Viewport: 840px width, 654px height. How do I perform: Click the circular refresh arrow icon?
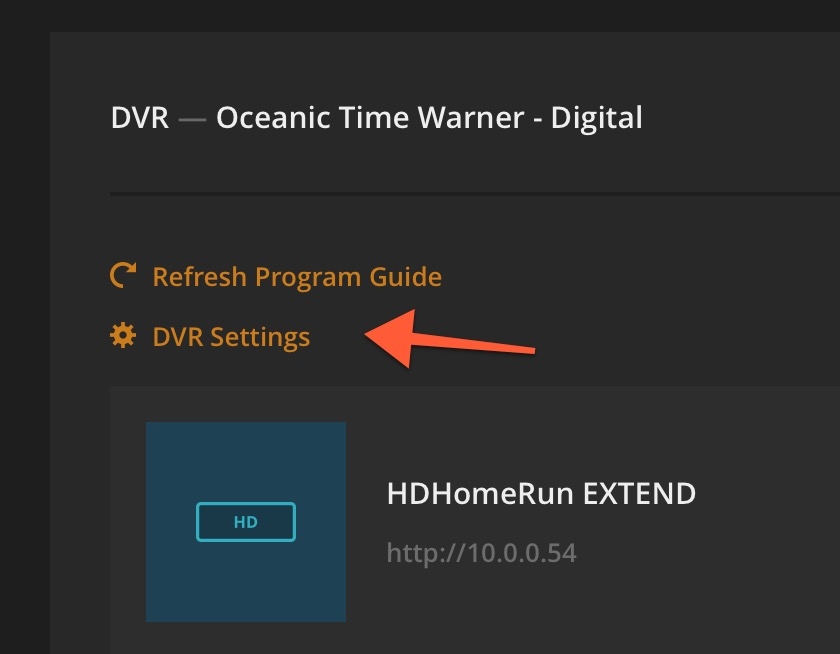coord(123,275)
